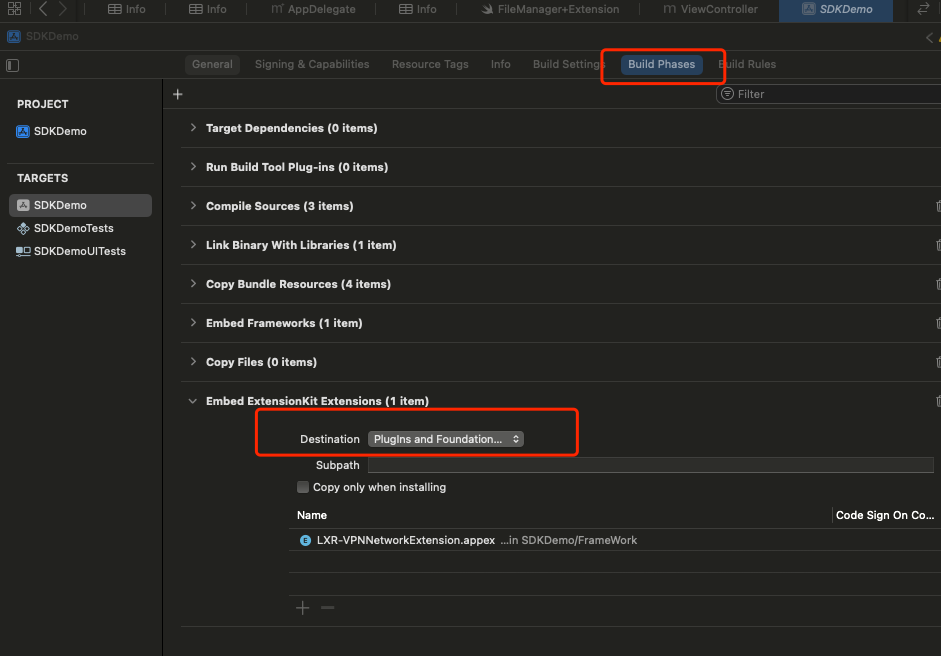Switch to the General tab
941x656 pixels.
pos(212,64)
